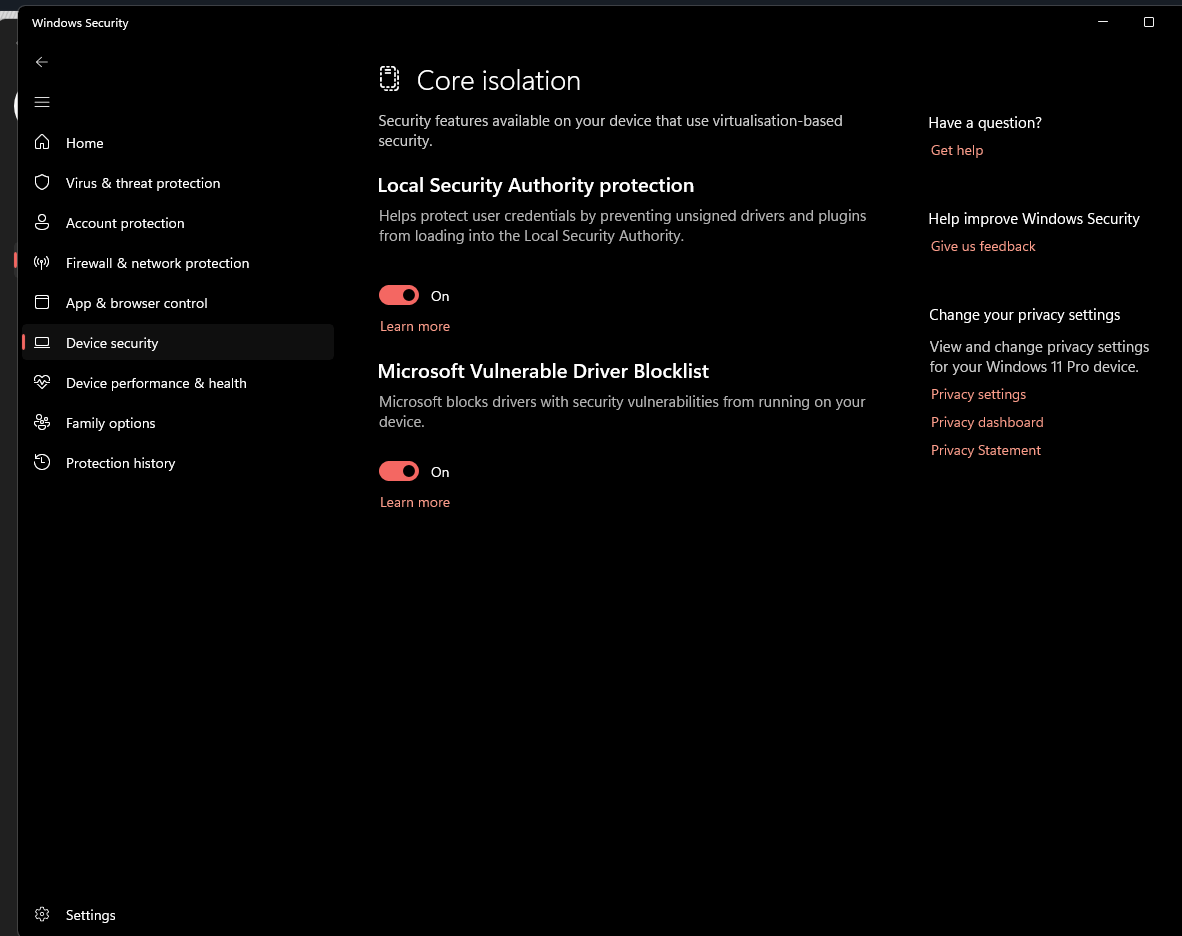Viewport: 1182px width, 936px height.
Task: Disable Microsoft Vulnerable Driver Blocklist toggle
Action: [x=399, y=471]
